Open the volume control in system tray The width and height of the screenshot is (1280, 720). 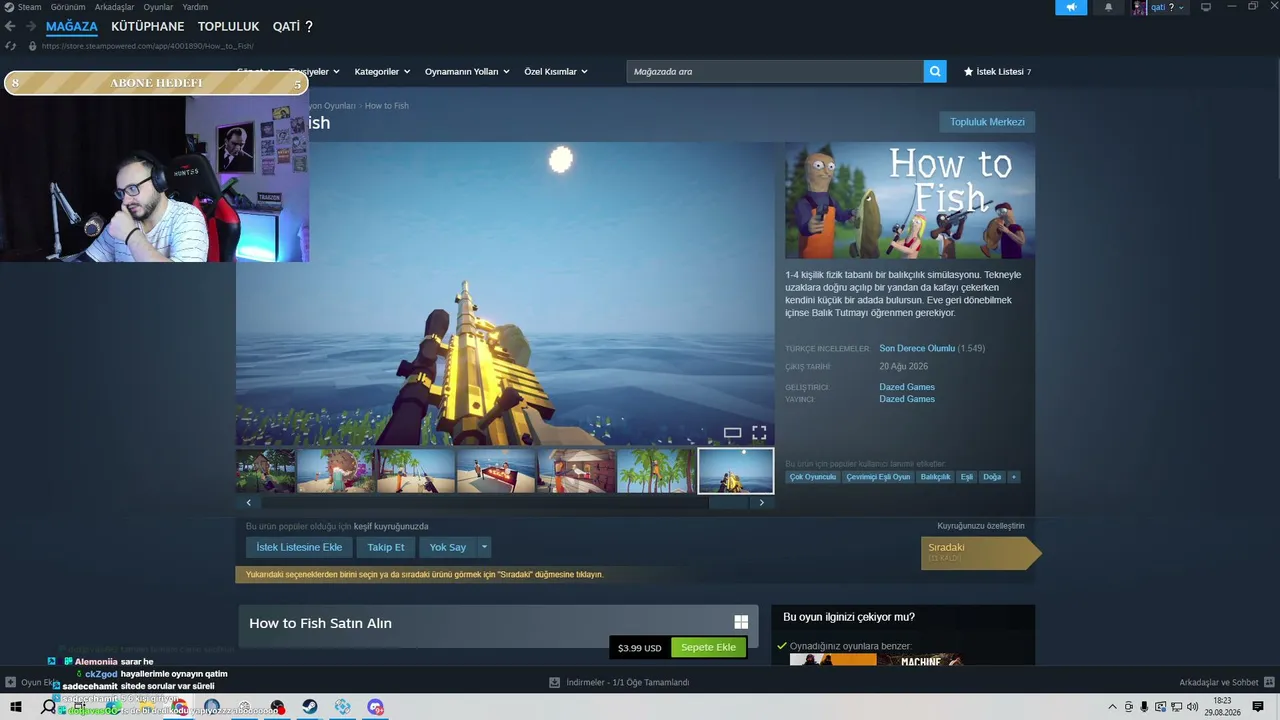[1192, 707]
